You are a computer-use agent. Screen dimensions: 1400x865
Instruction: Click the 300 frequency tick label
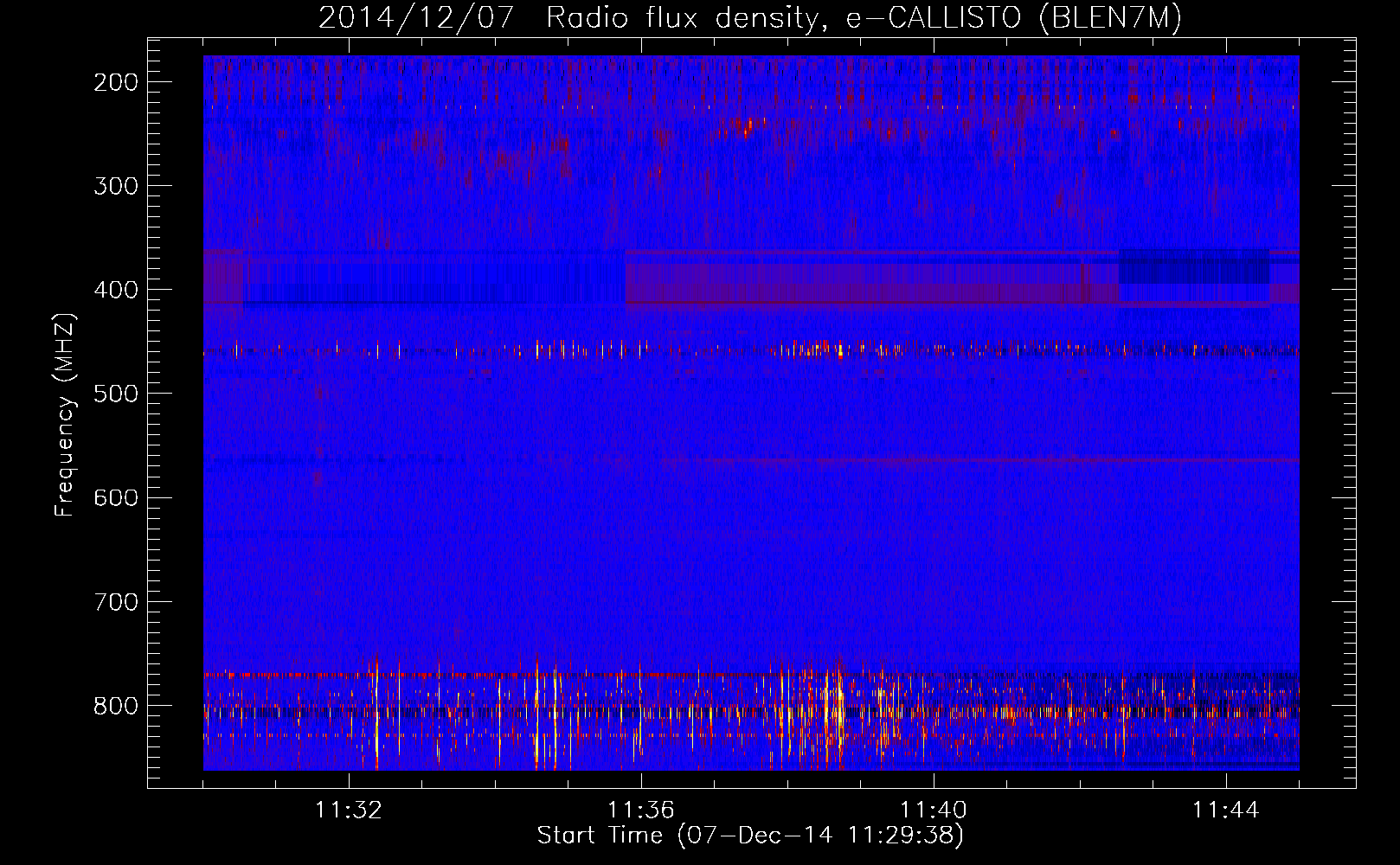pyautogui.click(x=115, y=186)
